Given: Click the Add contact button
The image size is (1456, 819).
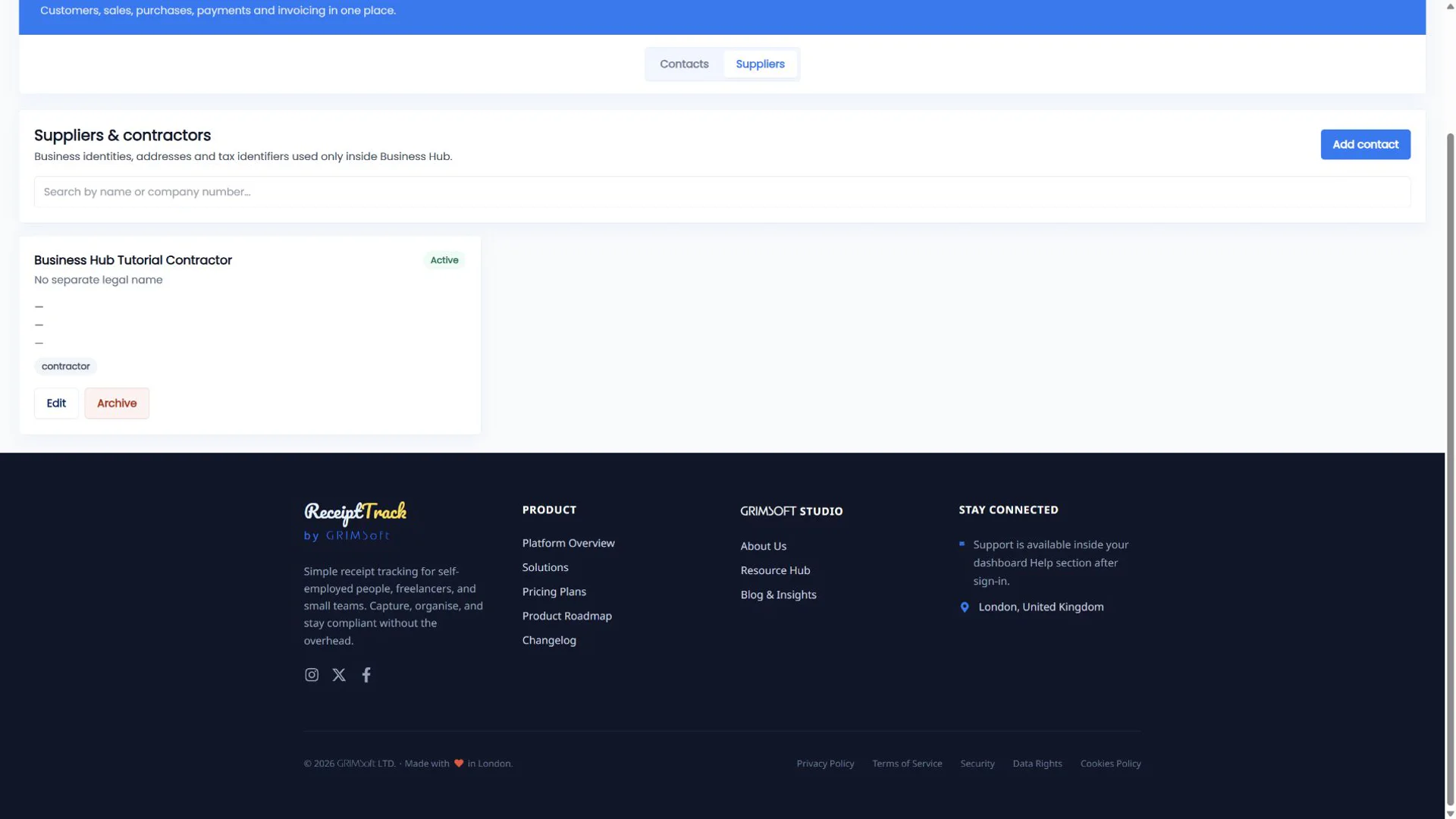Looking at the screenshot, I should (1365, 144).
